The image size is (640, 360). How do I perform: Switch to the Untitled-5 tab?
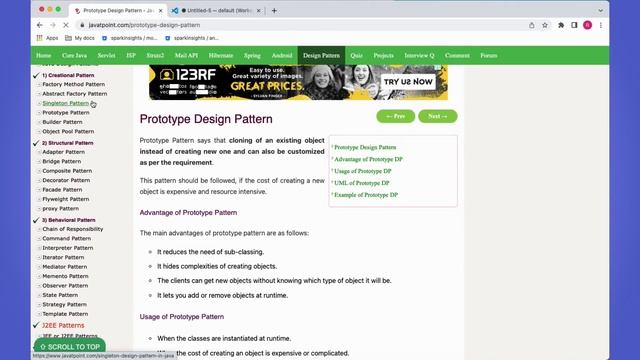[x=216, y=11]
